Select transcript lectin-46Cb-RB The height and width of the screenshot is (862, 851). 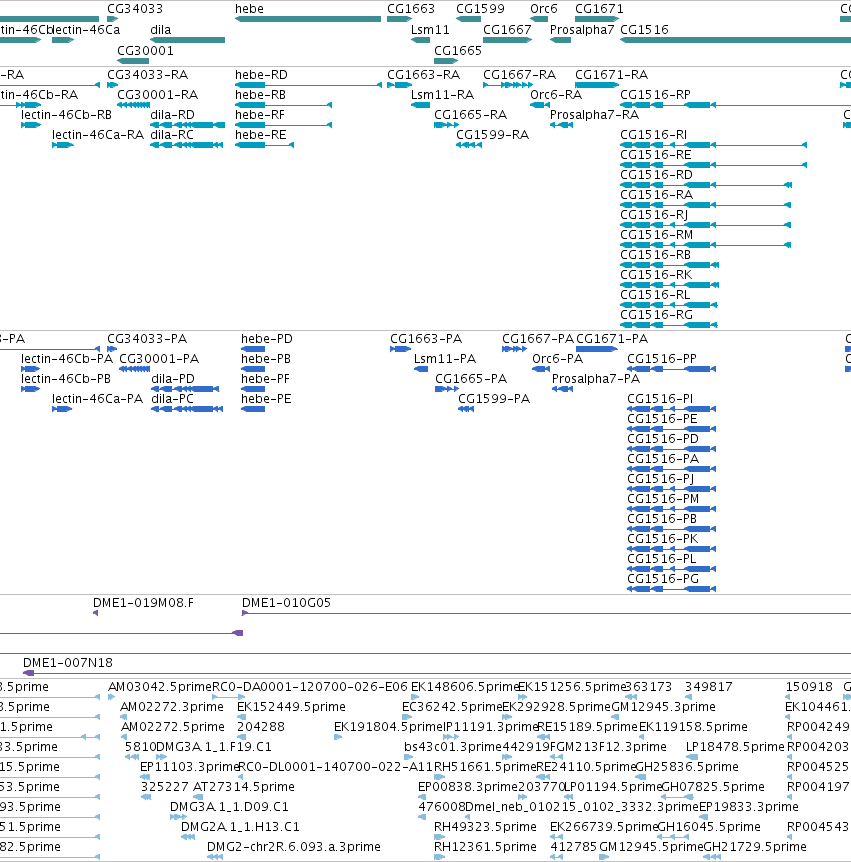click(x=31, y=125)
